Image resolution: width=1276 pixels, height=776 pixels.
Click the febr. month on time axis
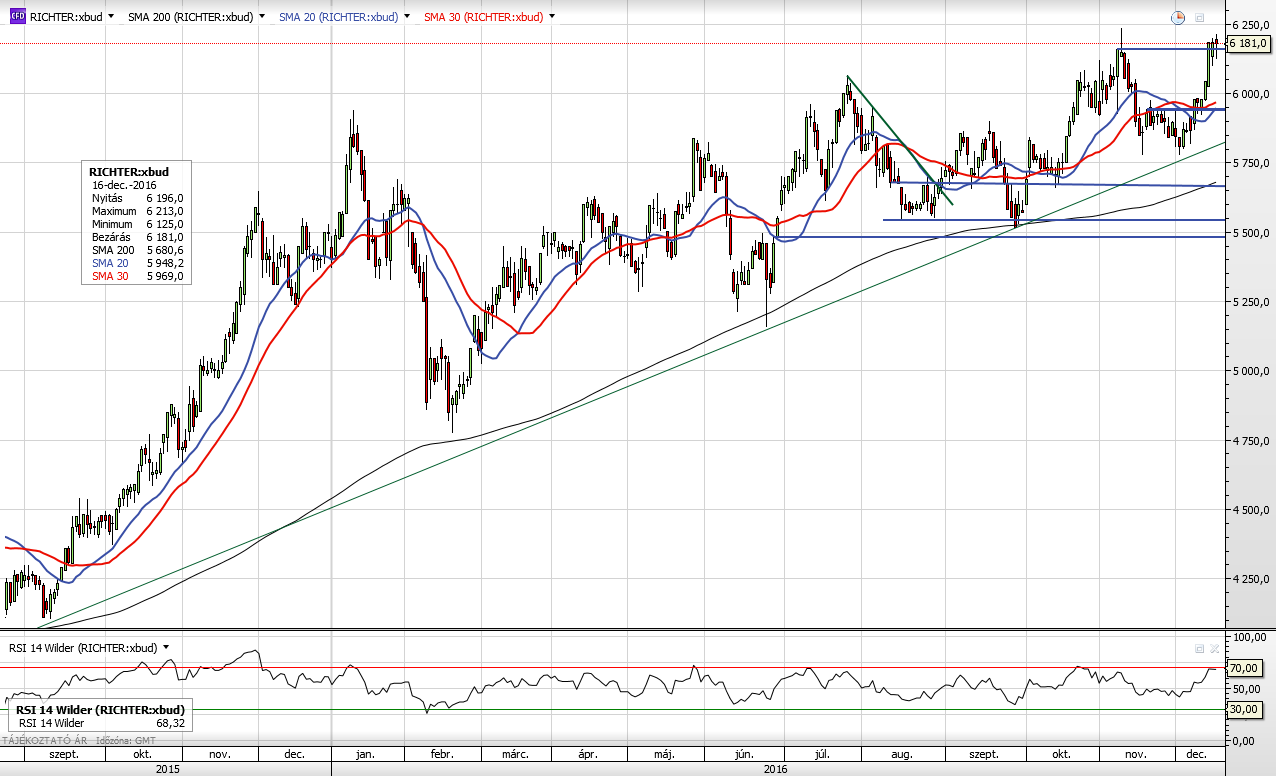442,754
